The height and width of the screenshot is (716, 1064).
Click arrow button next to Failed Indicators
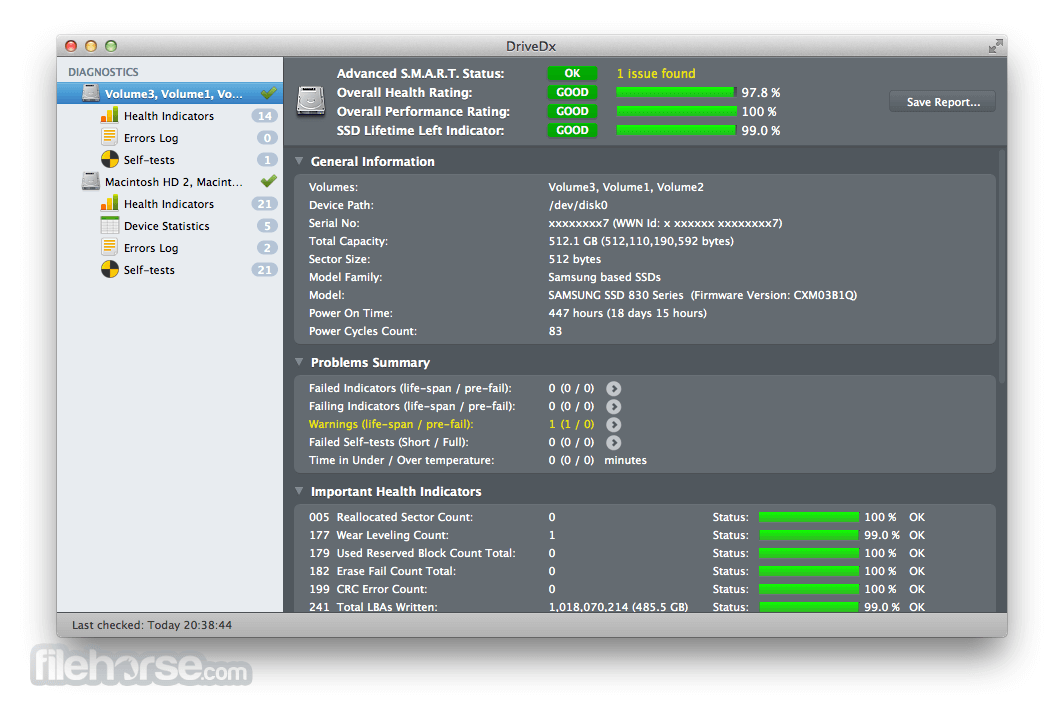[x=613, y=388]
